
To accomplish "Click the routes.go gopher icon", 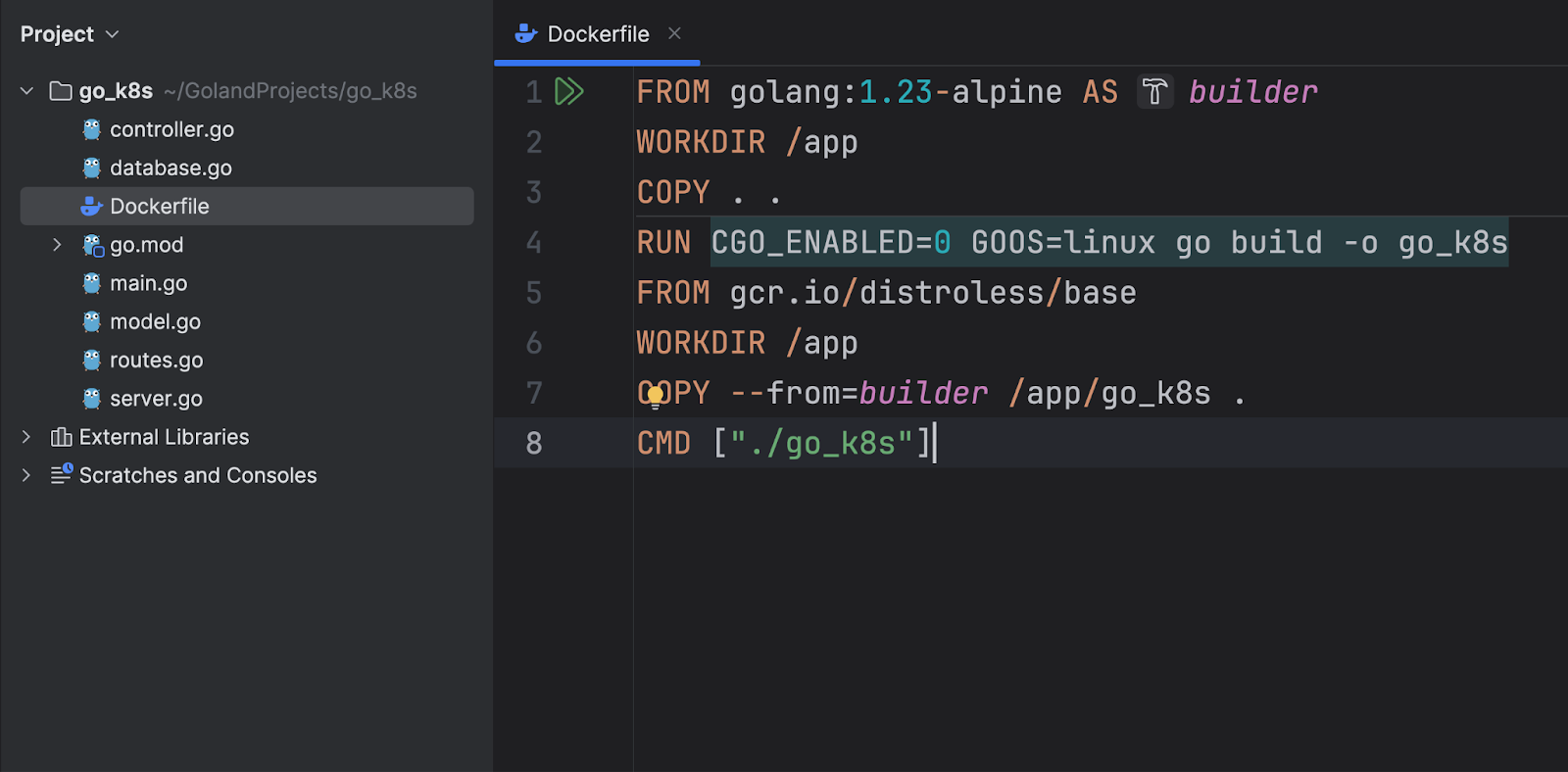I will tap(92, 360).
